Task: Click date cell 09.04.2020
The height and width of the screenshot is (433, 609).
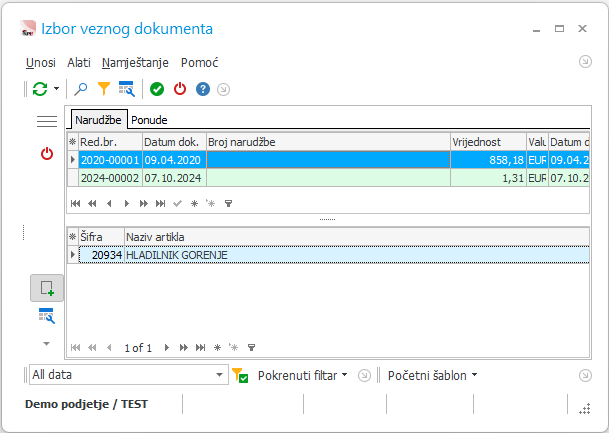Action: tap(174, 160)
